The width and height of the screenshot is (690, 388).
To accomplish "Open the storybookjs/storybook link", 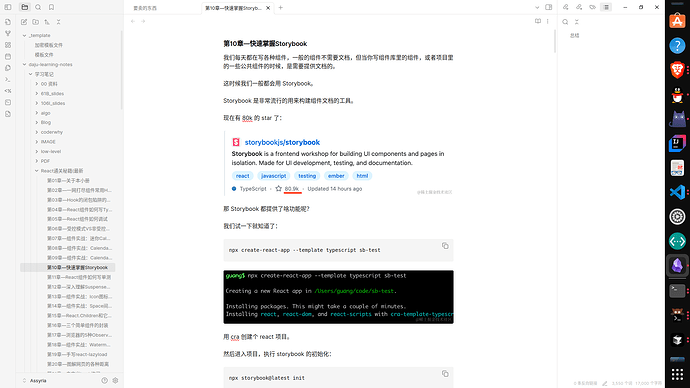I will coord(282,142).
